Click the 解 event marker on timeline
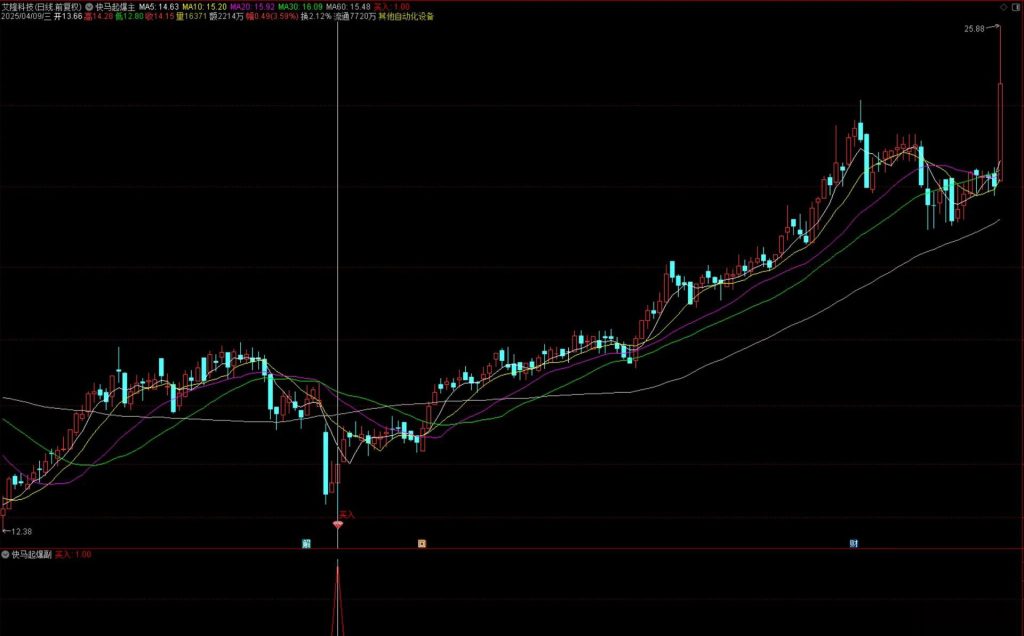The image size is (1024, 636). tap(306, 543)
